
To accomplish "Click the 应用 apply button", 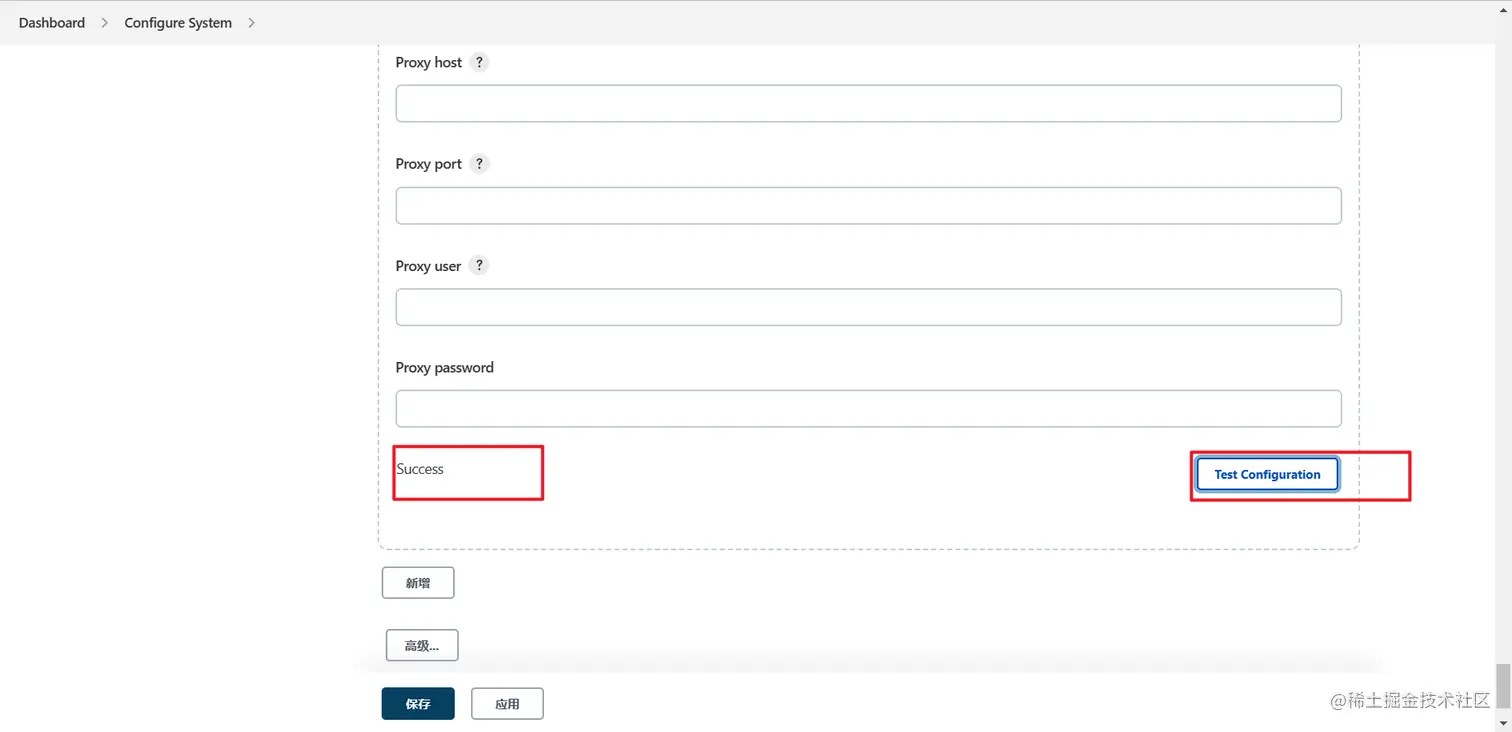I will click(x=507, y=704).
